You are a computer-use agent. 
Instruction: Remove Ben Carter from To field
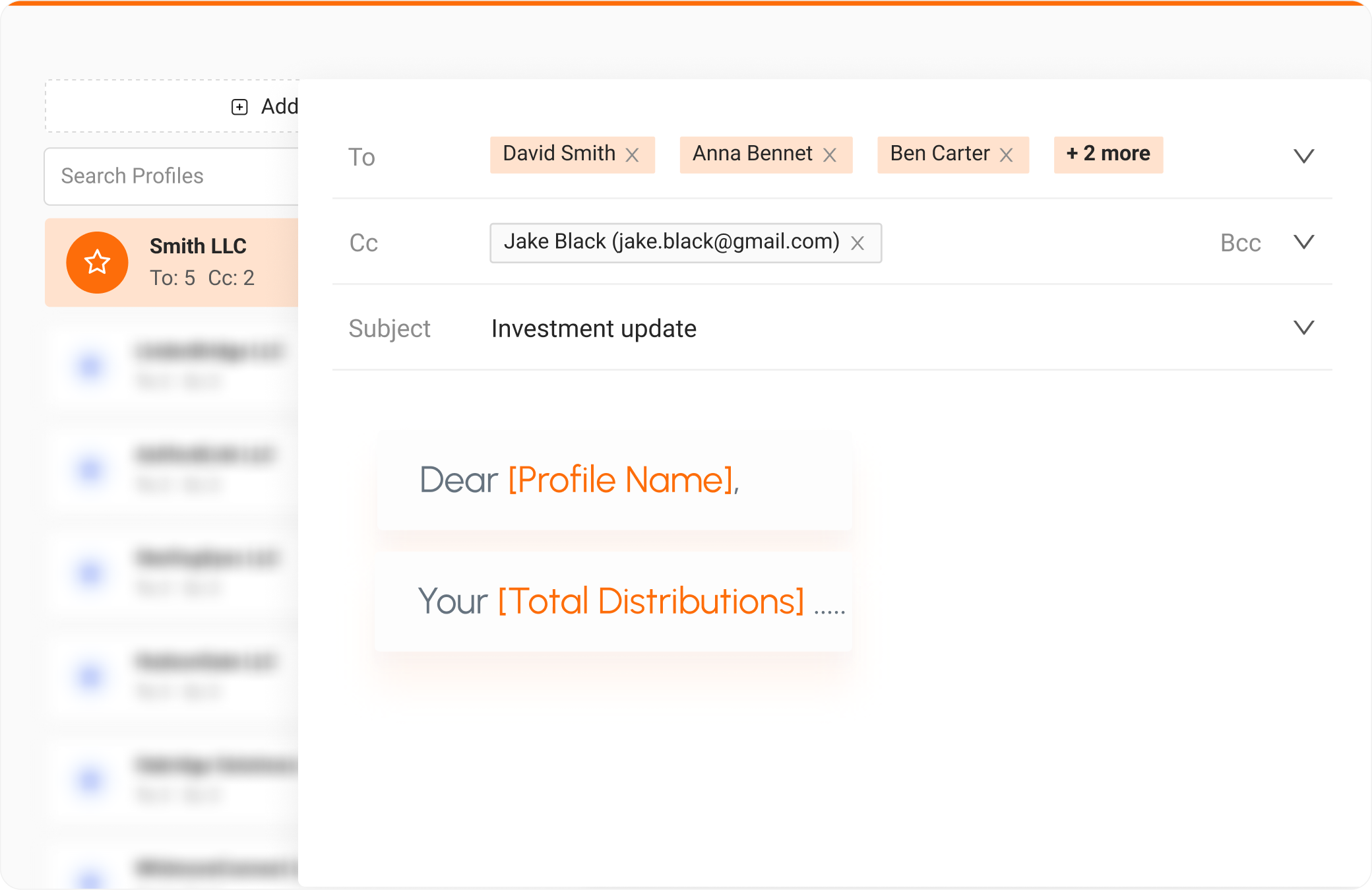pos(1006,155)
